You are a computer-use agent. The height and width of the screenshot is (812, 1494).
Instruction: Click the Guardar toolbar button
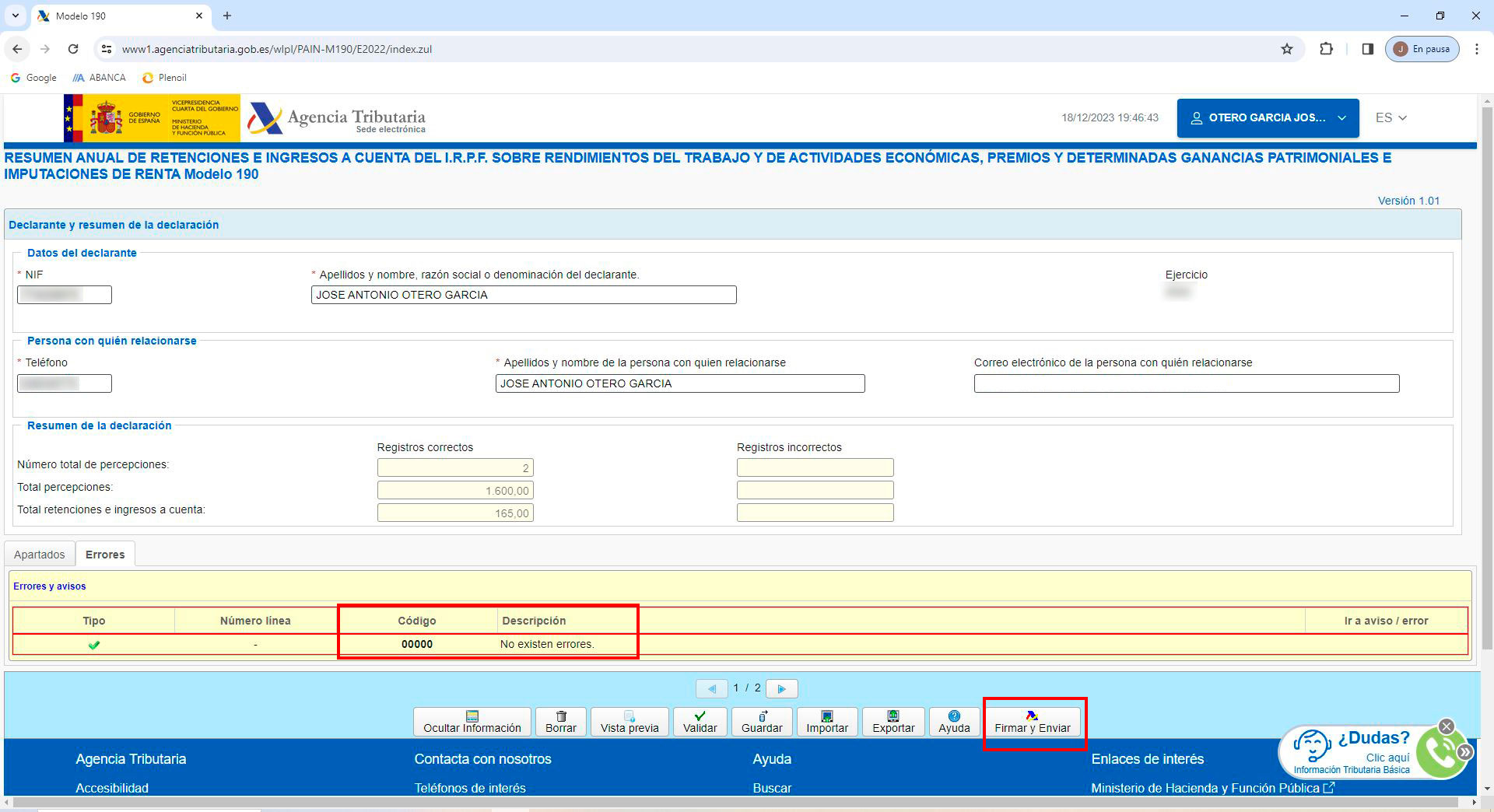(762, 722)
